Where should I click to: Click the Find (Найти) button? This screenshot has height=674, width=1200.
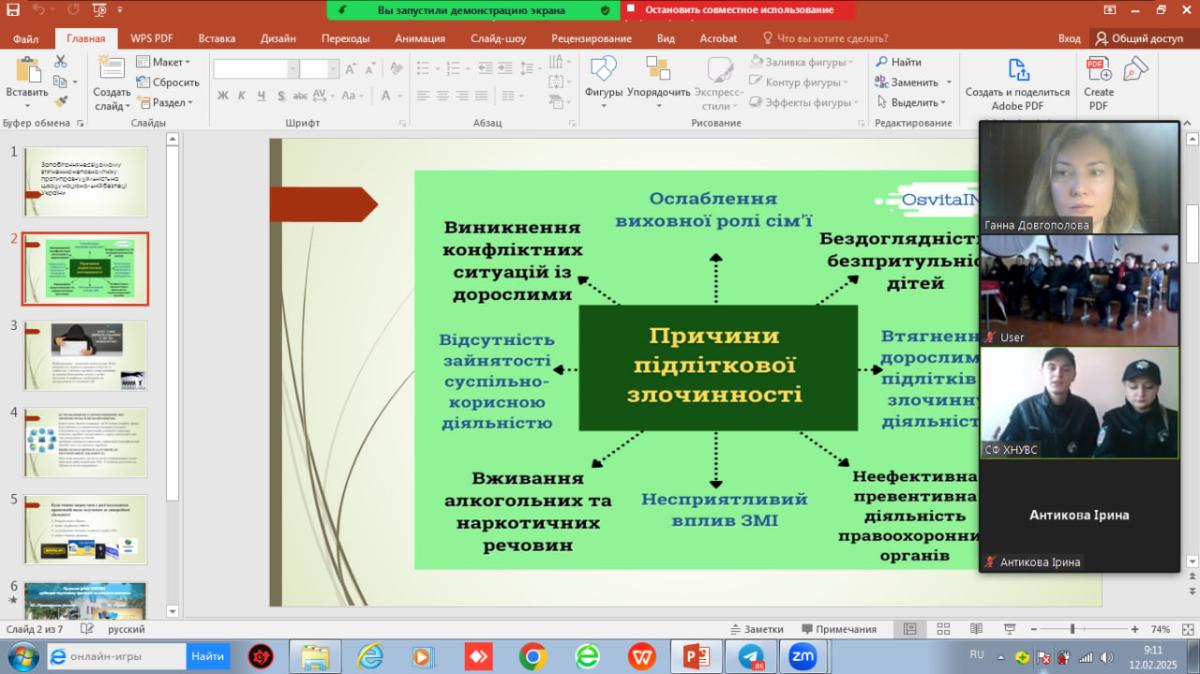coord(899,62)
